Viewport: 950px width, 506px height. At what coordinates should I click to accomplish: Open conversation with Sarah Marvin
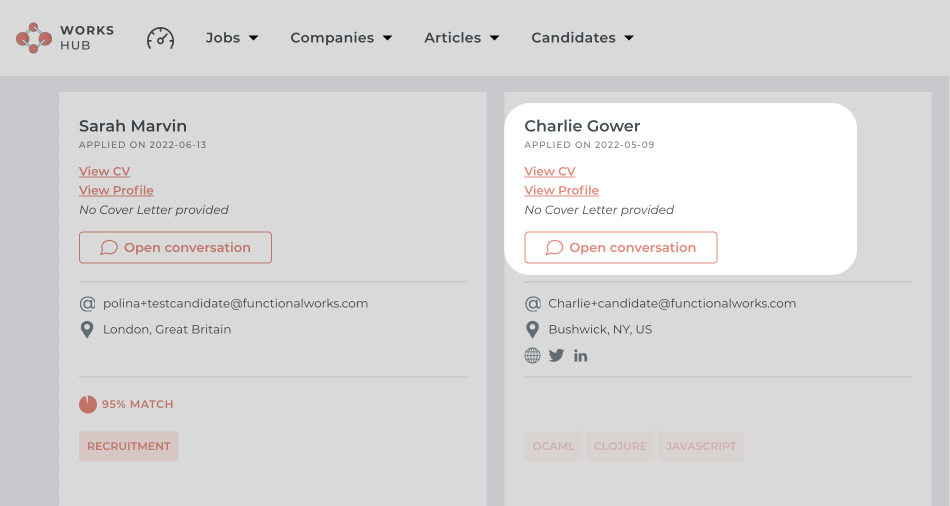pos(175,247)
